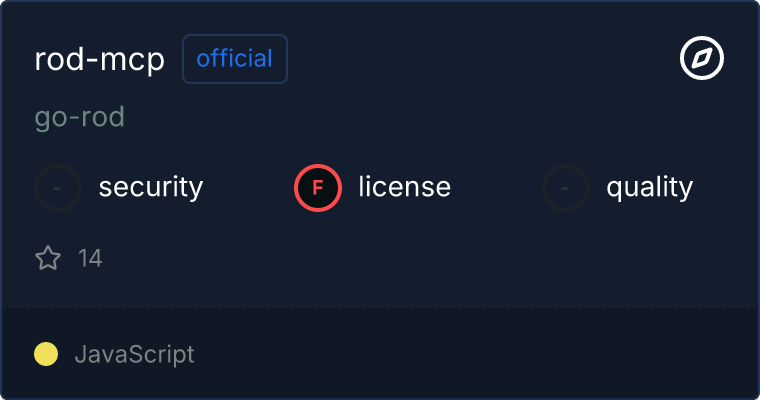Click the quality grade circle icon
The height and width of the screenshot is (400, 760).
566,187
